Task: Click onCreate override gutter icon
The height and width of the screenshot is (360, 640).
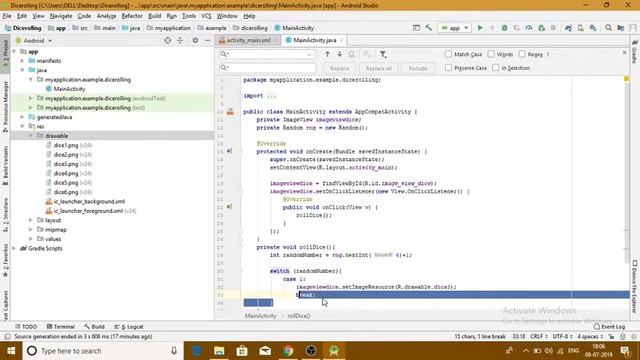Action: (x=229, y=151)
